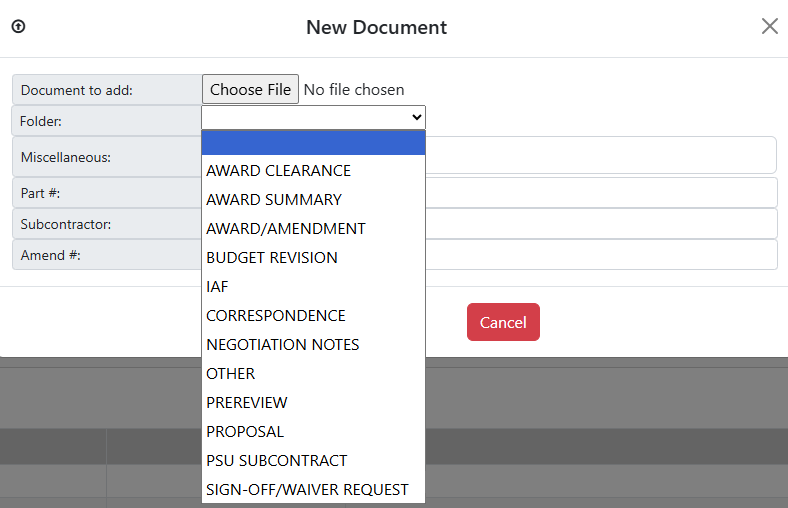
Task: Pick CORRESPONDENCE in the folder list
Action: [x=314, y=316]
